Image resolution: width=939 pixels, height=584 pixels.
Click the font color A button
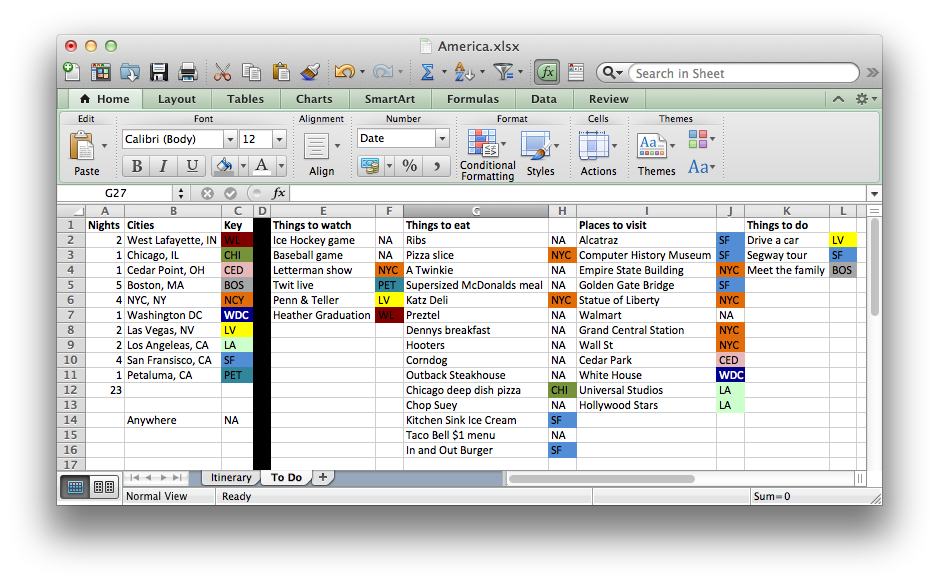tap(262, 166)
